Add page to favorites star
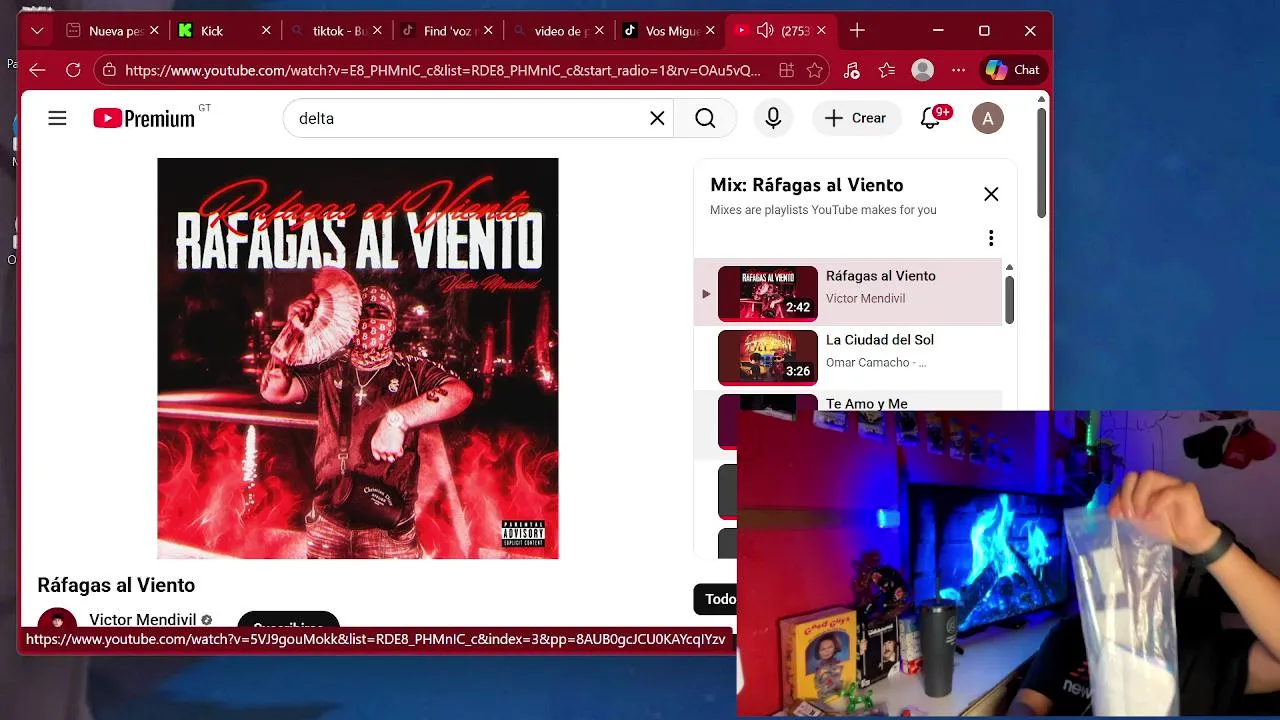 point(815,70)
